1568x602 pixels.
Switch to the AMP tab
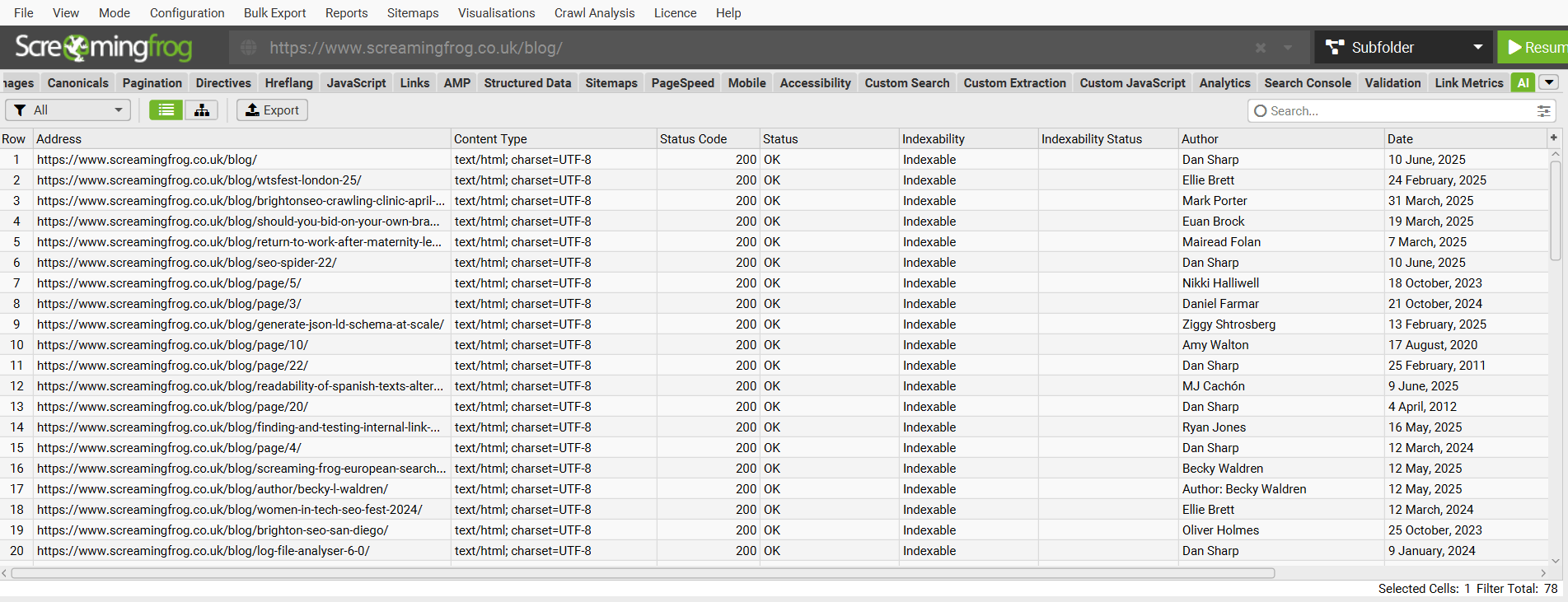click(x=457, y=82)
